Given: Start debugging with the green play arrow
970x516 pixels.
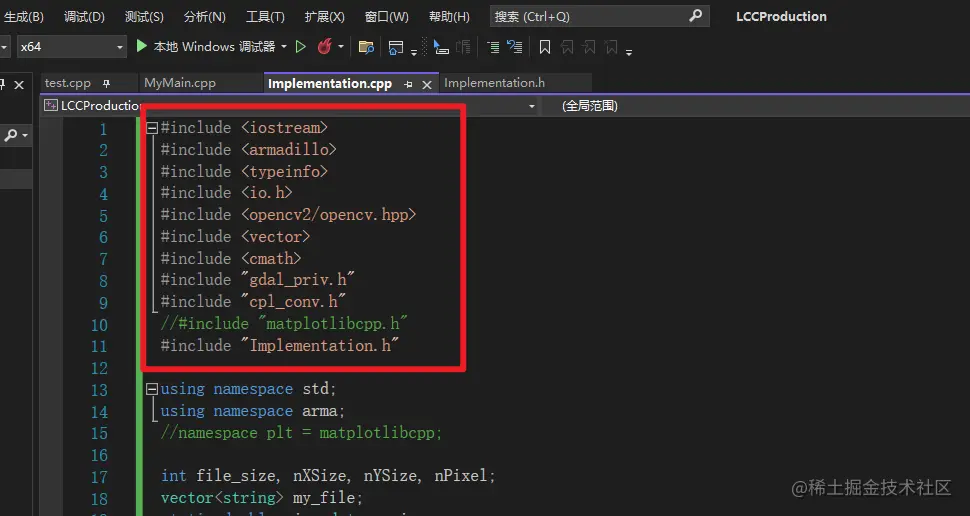Looking at the screenshot, I should tap(142, 46).
